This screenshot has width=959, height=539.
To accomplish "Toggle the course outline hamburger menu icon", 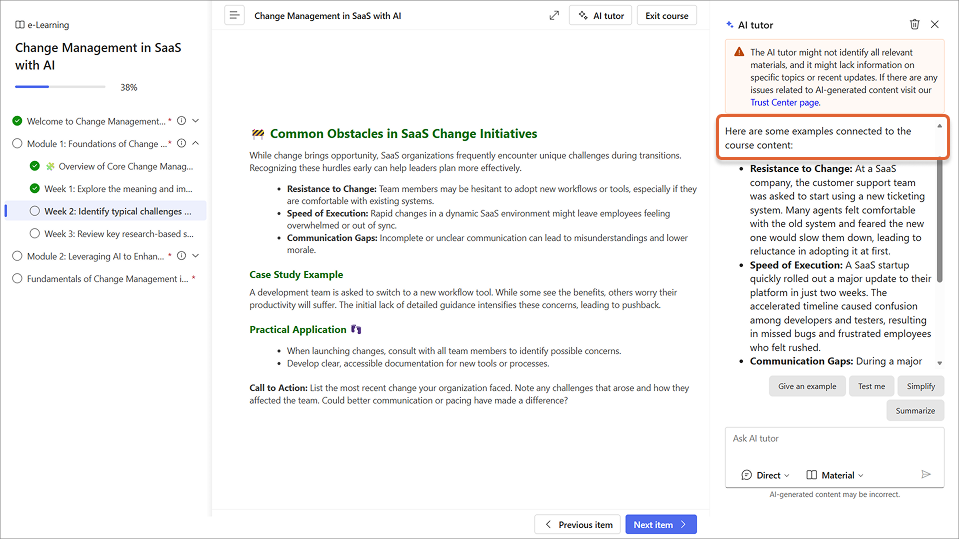I will 234,15.
